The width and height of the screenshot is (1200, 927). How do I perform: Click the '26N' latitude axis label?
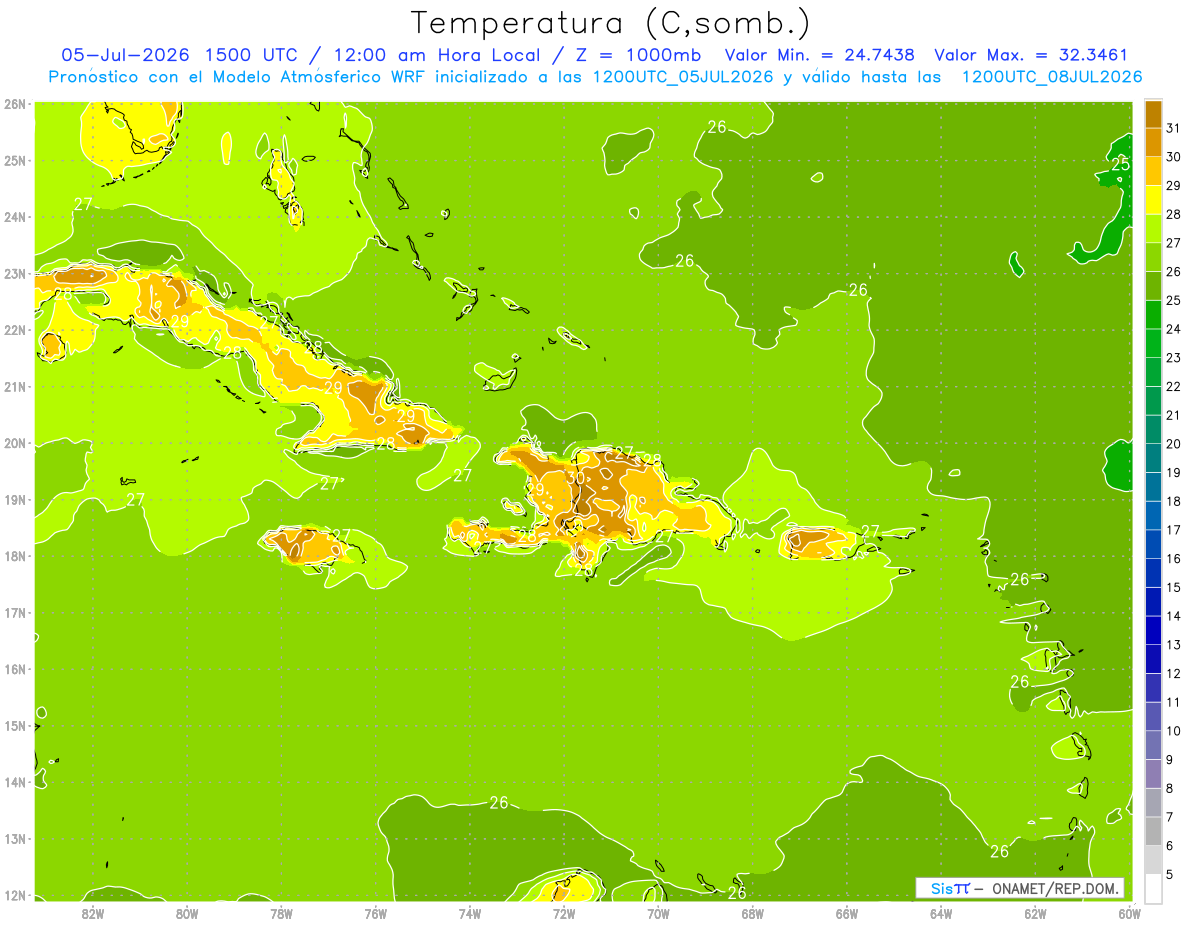pos(15,103)
